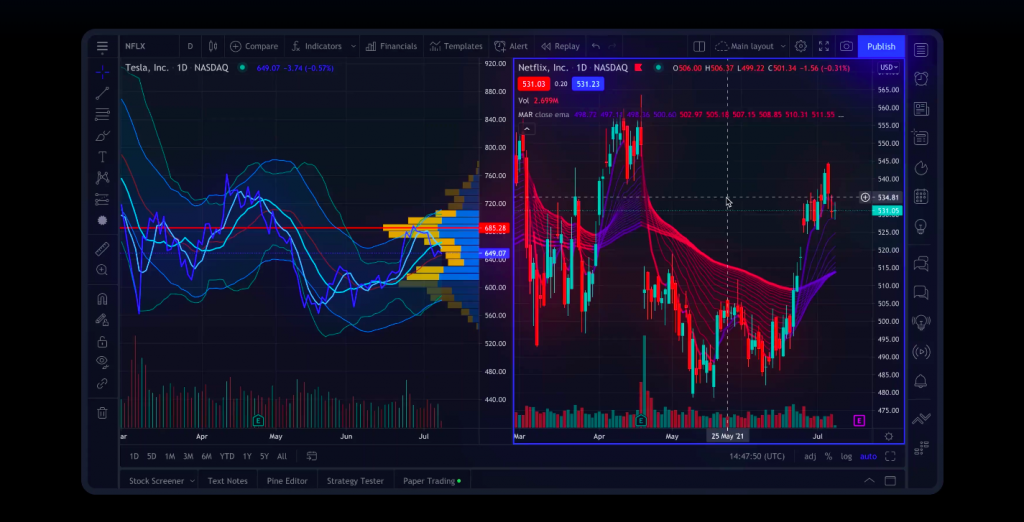This screenshot has width=1024, height=522.
Task: Click the Redo arrow
Action: click(x=612, y=46)
